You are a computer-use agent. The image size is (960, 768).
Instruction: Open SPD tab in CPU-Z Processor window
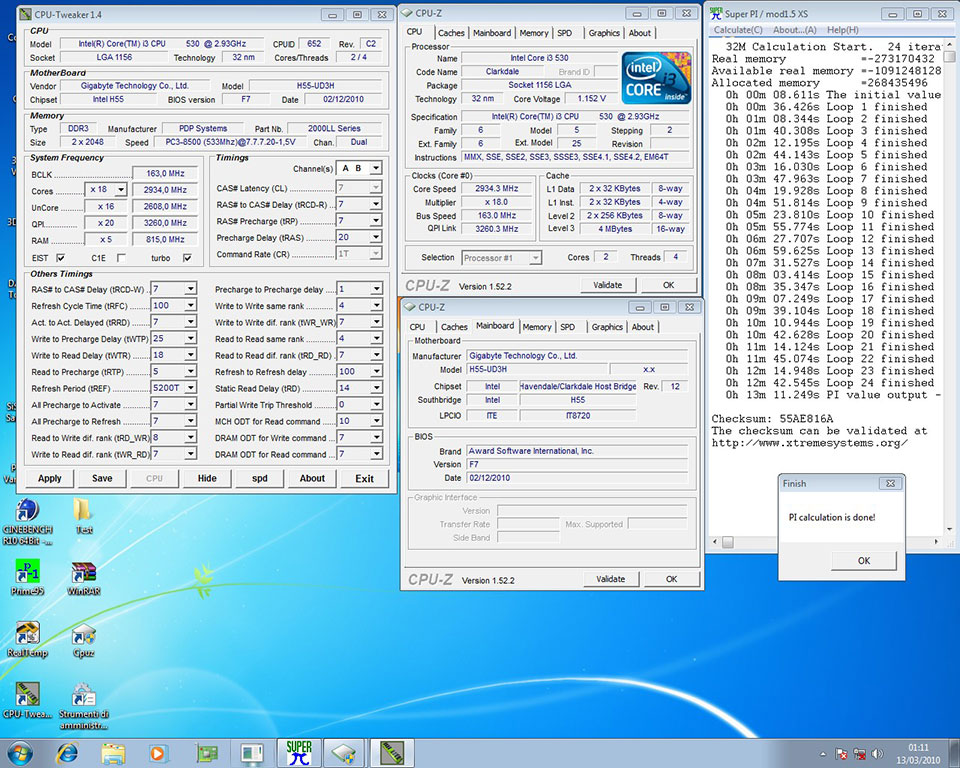(x=564, y=33)
